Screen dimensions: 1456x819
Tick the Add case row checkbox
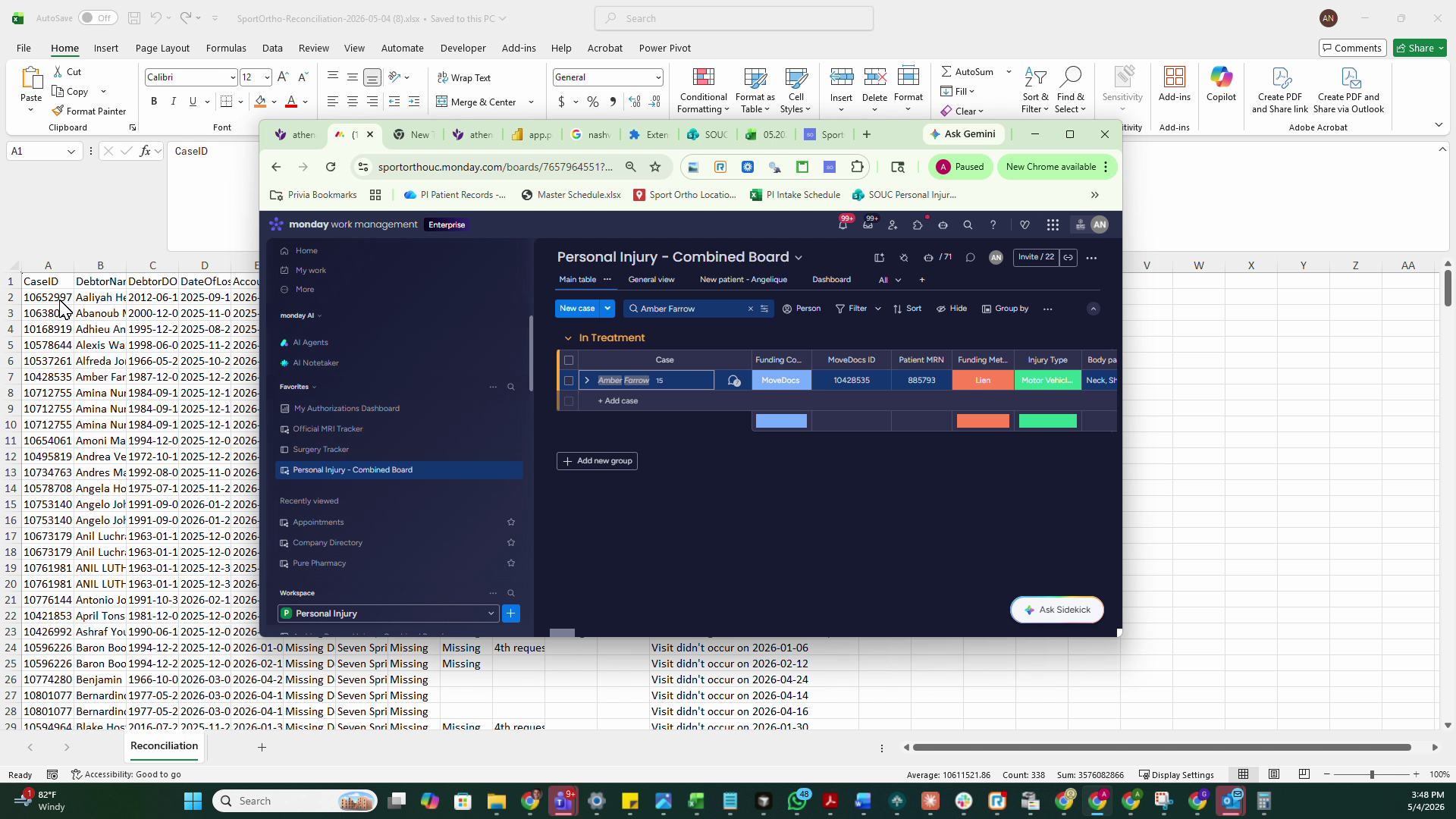coord(569,401)
